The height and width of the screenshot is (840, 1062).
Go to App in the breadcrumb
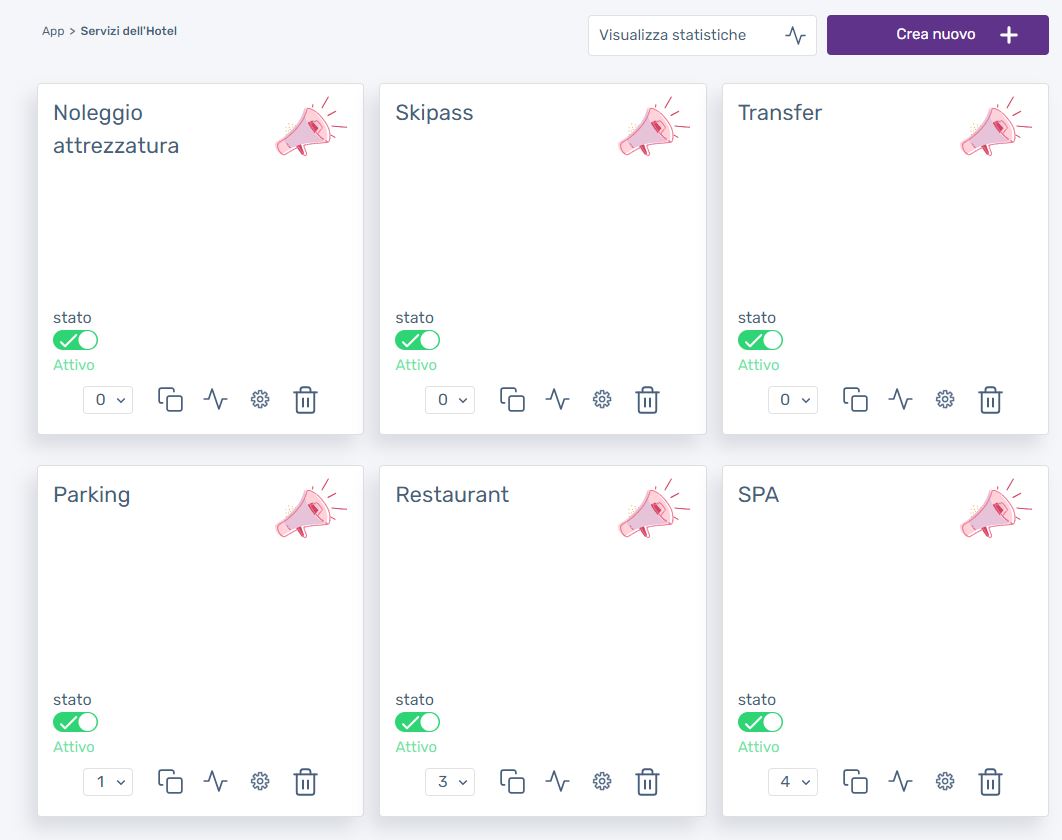coord(52,31)
